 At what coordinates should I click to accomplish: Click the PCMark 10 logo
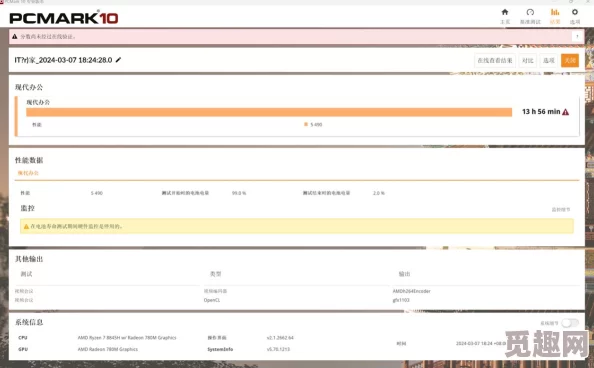pos(64,18)
